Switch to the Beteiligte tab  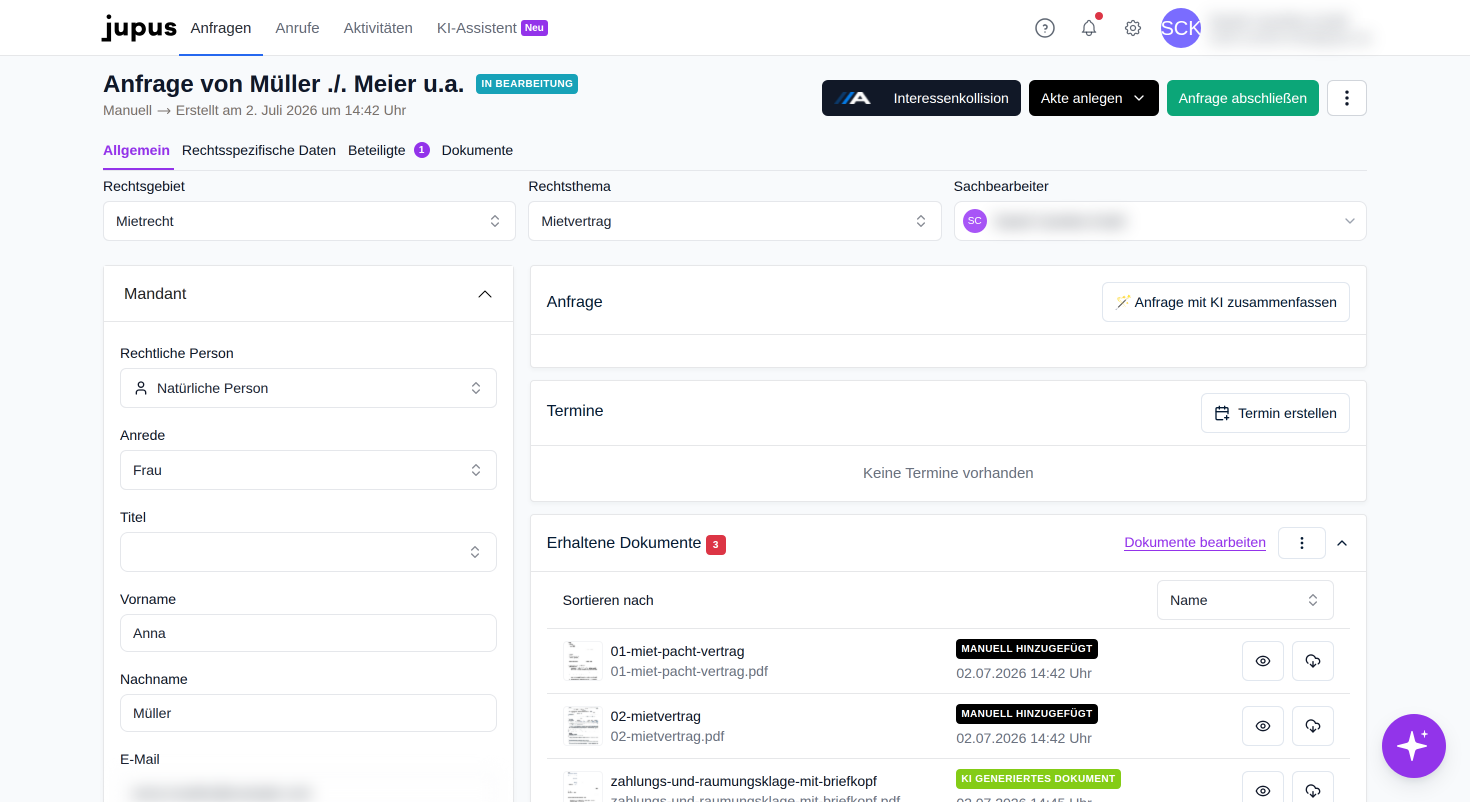point(388,150)
